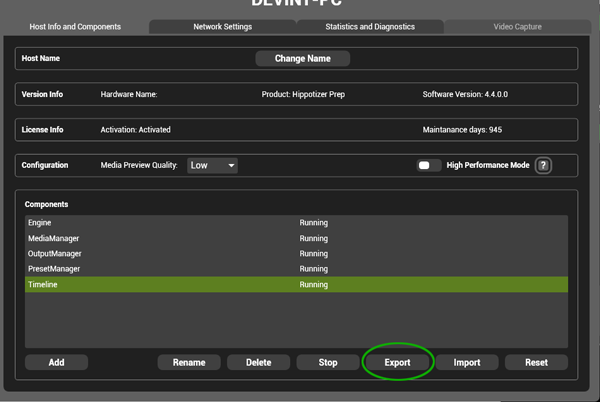This screenshot has width=600, height=402.
Task: Add a new component
Action: (56, 362)
